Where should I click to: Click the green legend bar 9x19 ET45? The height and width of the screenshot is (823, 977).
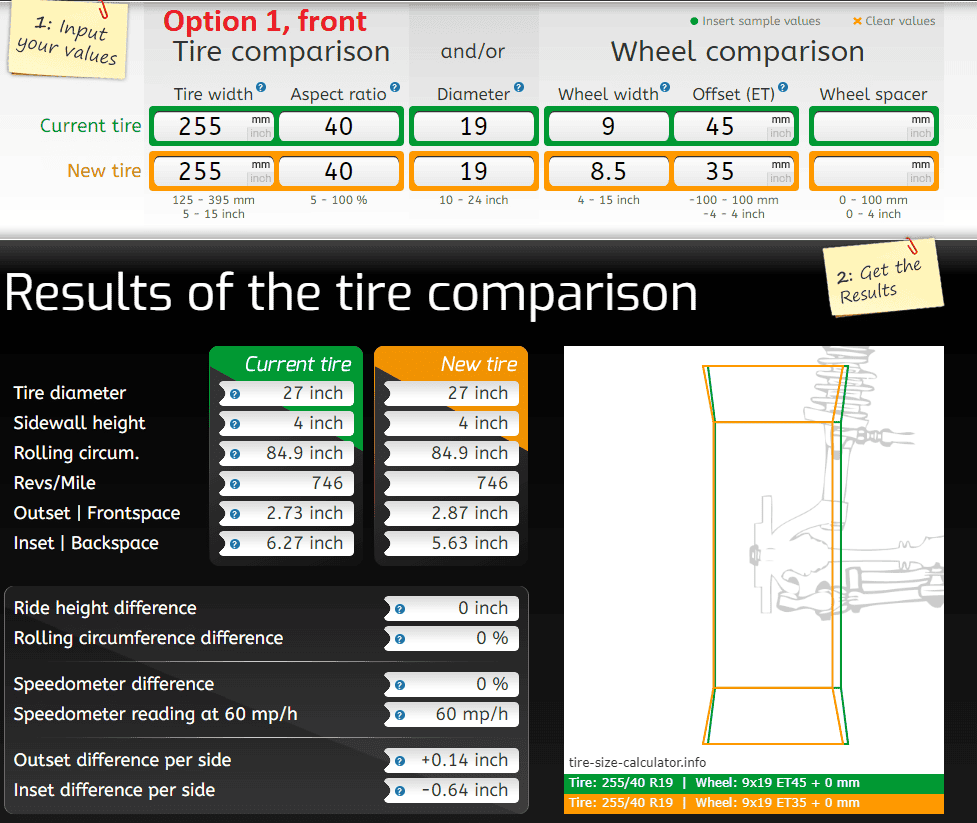click(754, 783)
